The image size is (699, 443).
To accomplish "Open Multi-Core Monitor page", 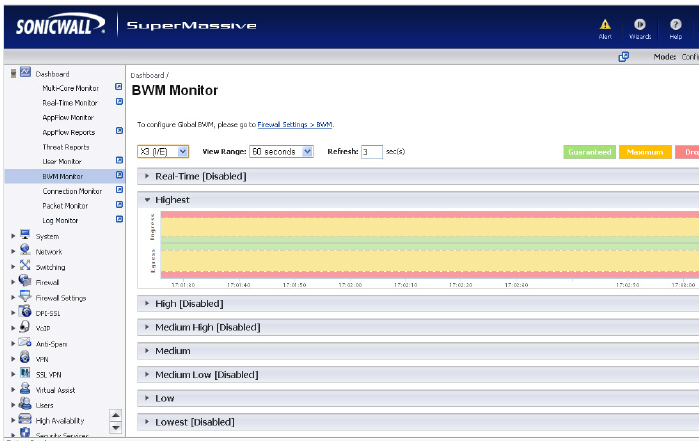I will tap(70, 88).
